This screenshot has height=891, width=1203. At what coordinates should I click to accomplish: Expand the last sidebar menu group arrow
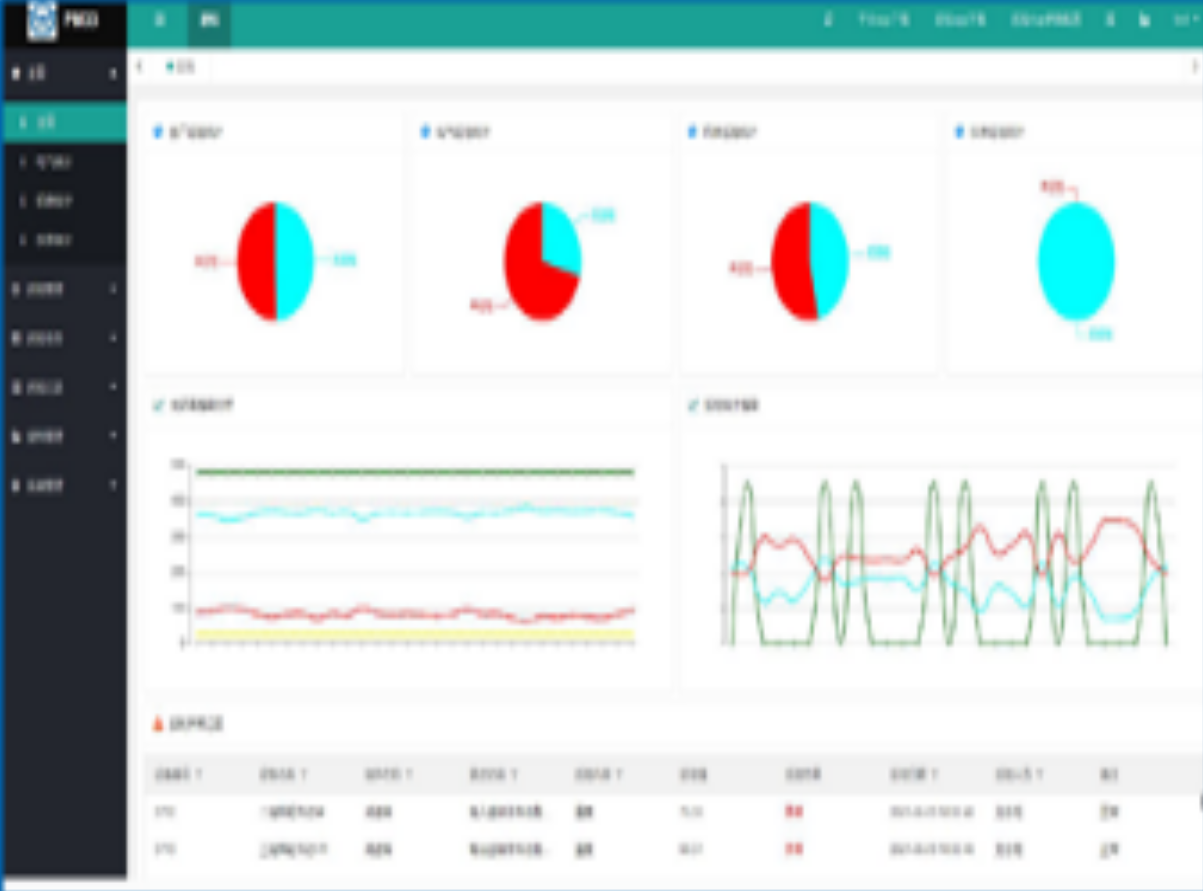click(113, 485)
